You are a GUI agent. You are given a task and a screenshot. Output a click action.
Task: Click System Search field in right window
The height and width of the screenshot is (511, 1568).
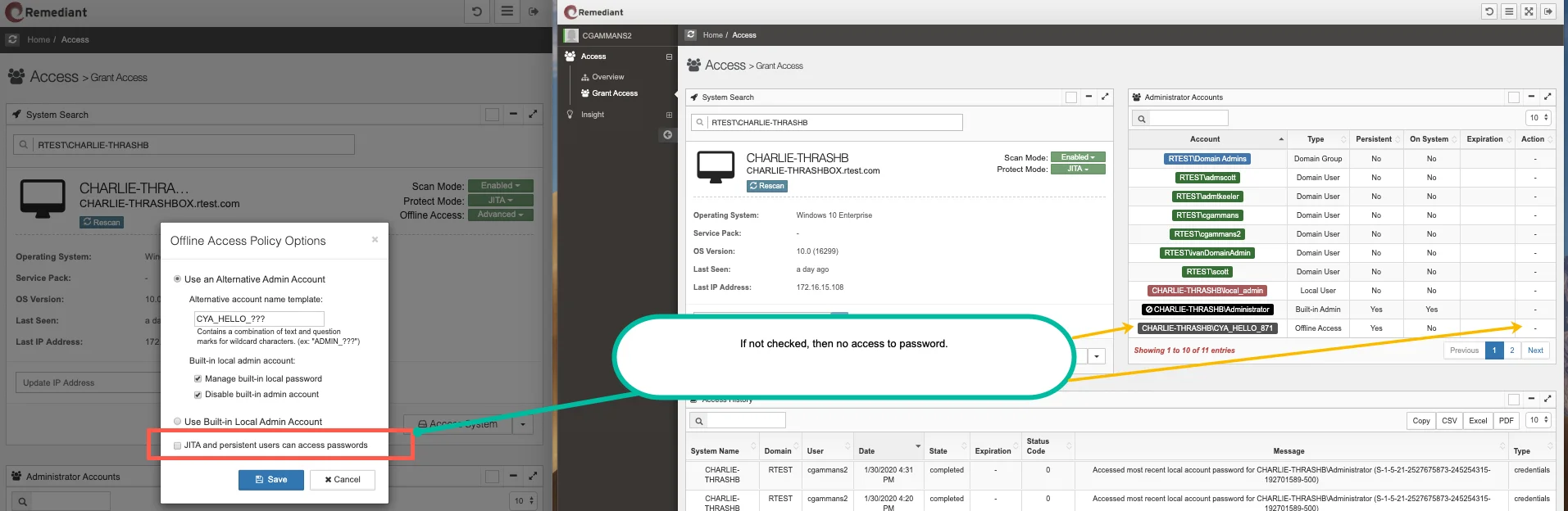(x=834, y=123)
